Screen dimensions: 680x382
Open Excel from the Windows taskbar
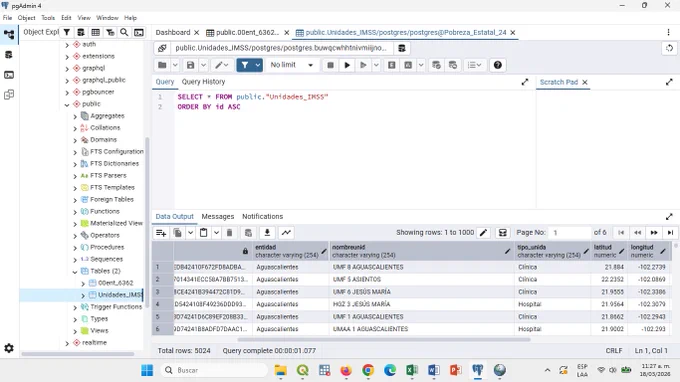coord(412,370)
